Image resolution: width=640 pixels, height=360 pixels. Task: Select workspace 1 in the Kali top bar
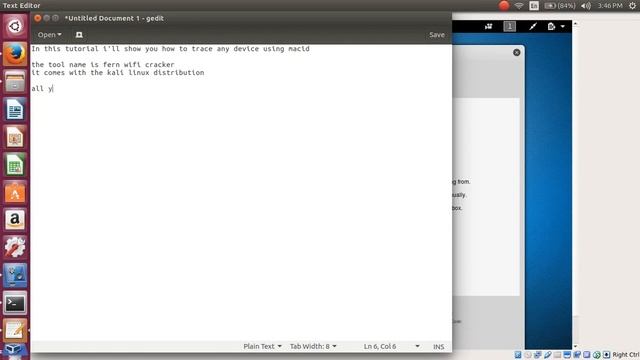click(509, 27)
